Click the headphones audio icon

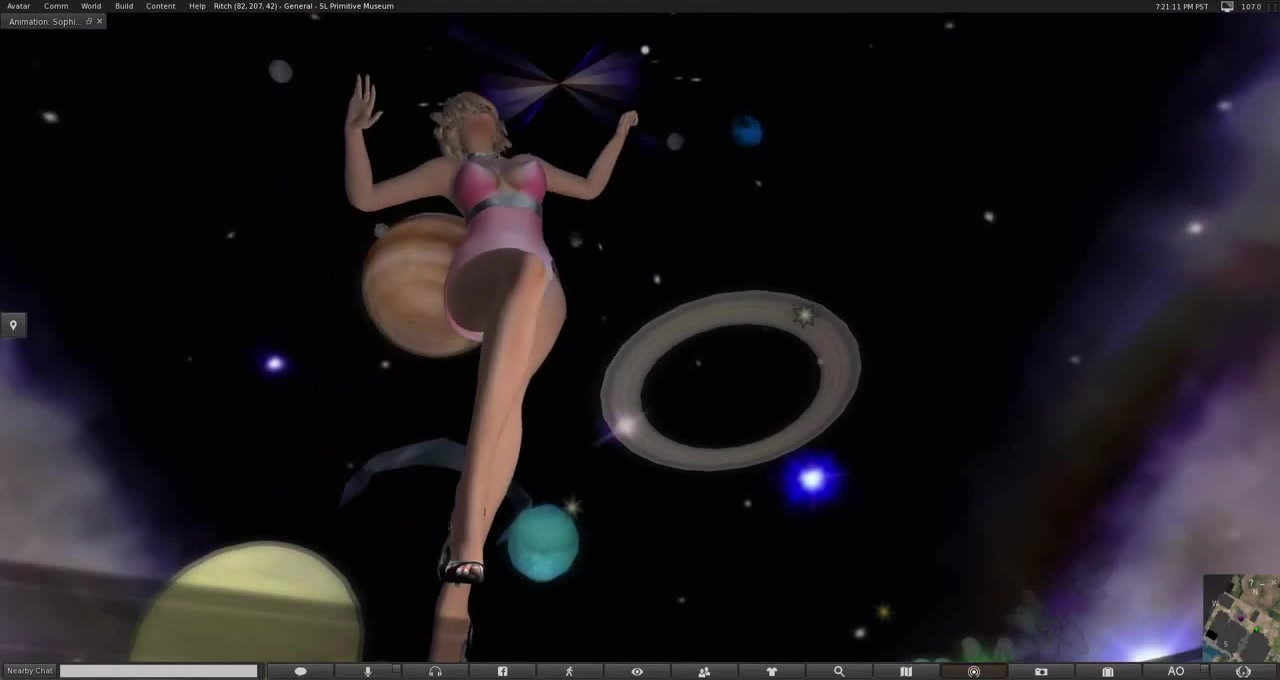(x=435, y=671)
